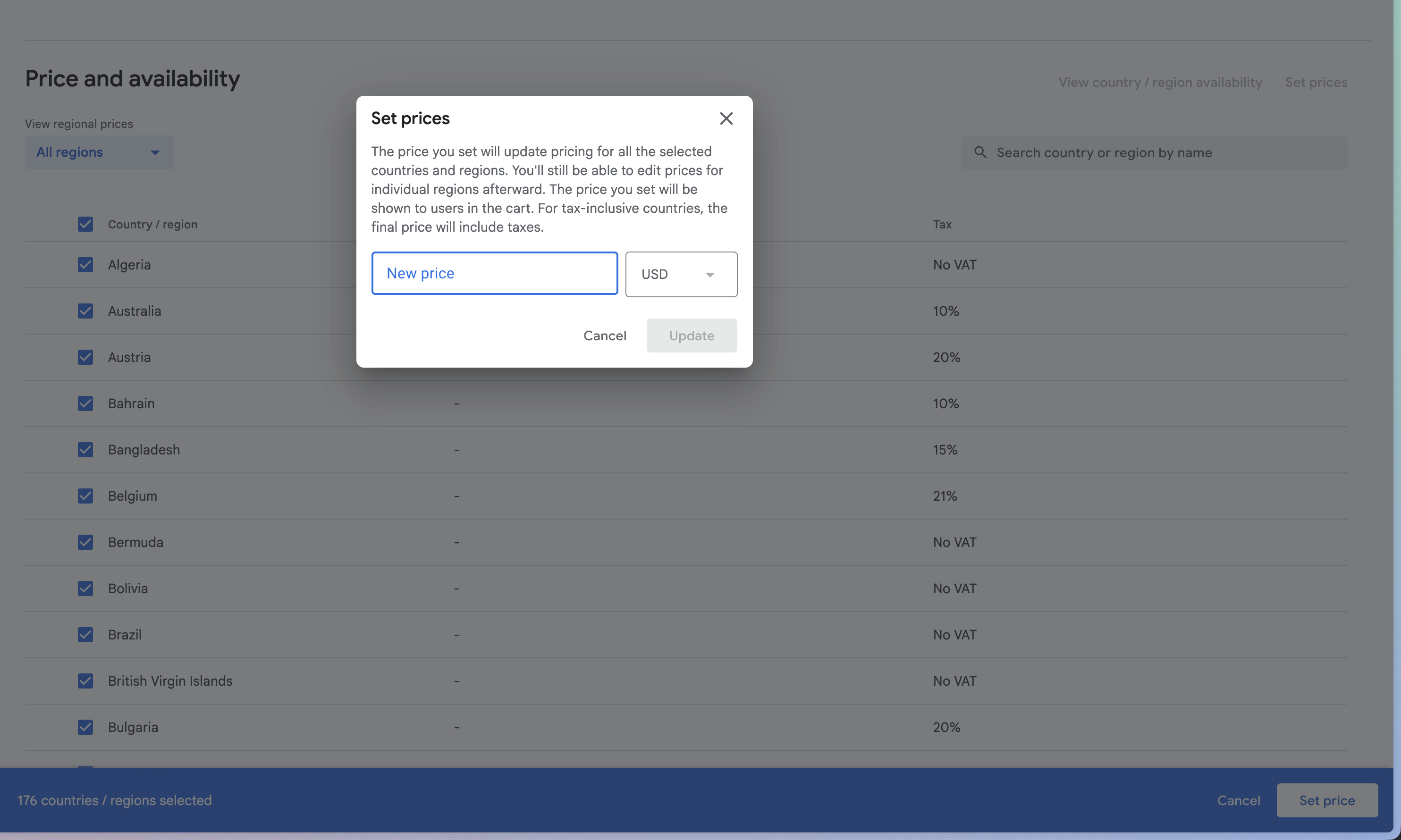This screenshot has height=840, width=1401.
Task: Uncheck the British Virgin Islands checkbox
Action: pyautogui.click(x=85, y=681)
